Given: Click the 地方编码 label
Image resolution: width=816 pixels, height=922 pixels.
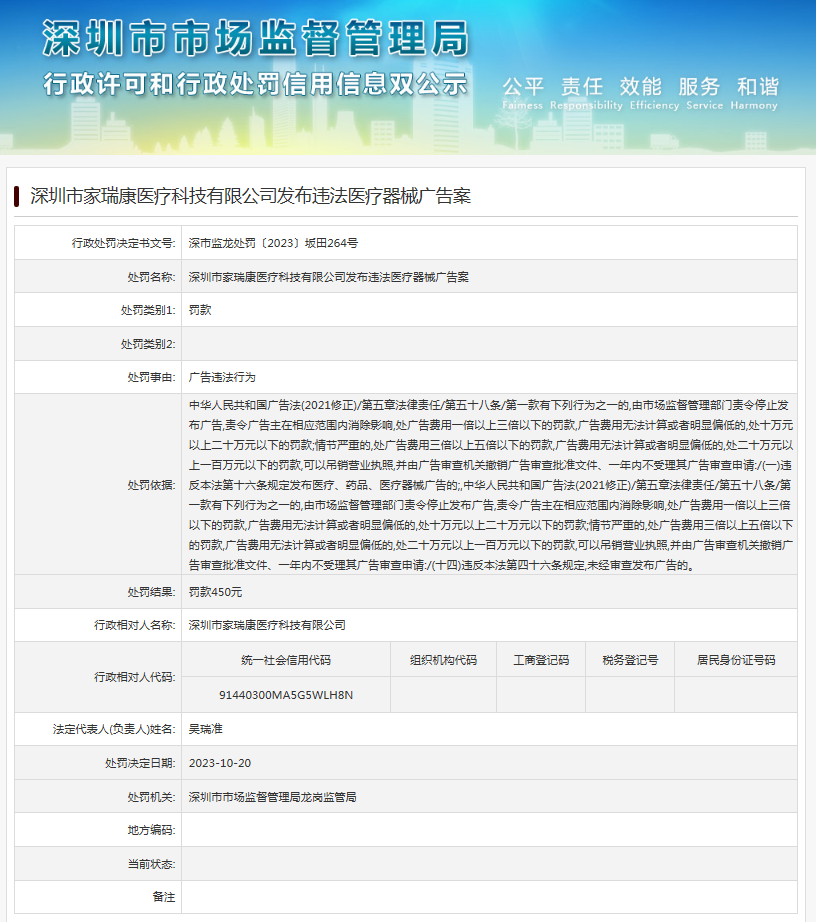Looking at the screenshot, I should click(151, 830).
